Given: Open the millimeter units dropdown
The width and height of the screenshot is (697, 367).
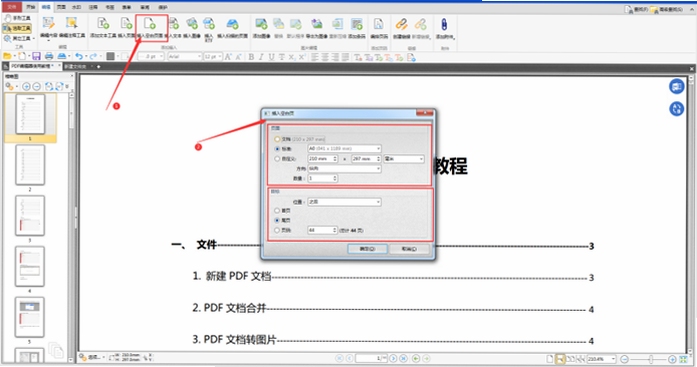Looking at the screenshot, I should tap(404, 159).
